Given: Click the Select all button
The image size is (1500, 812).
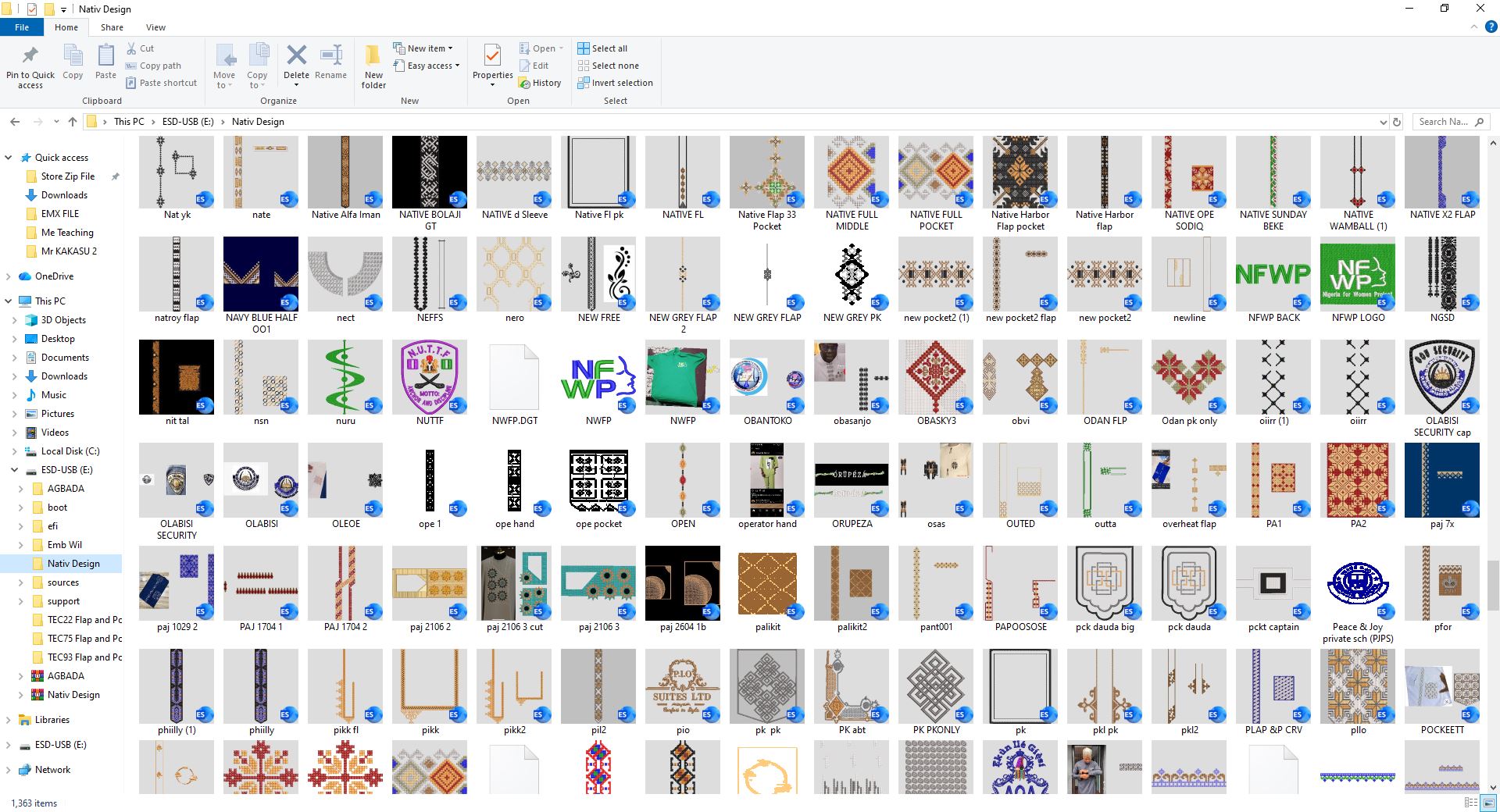Looking at the screenshot, I should point(602,48).
